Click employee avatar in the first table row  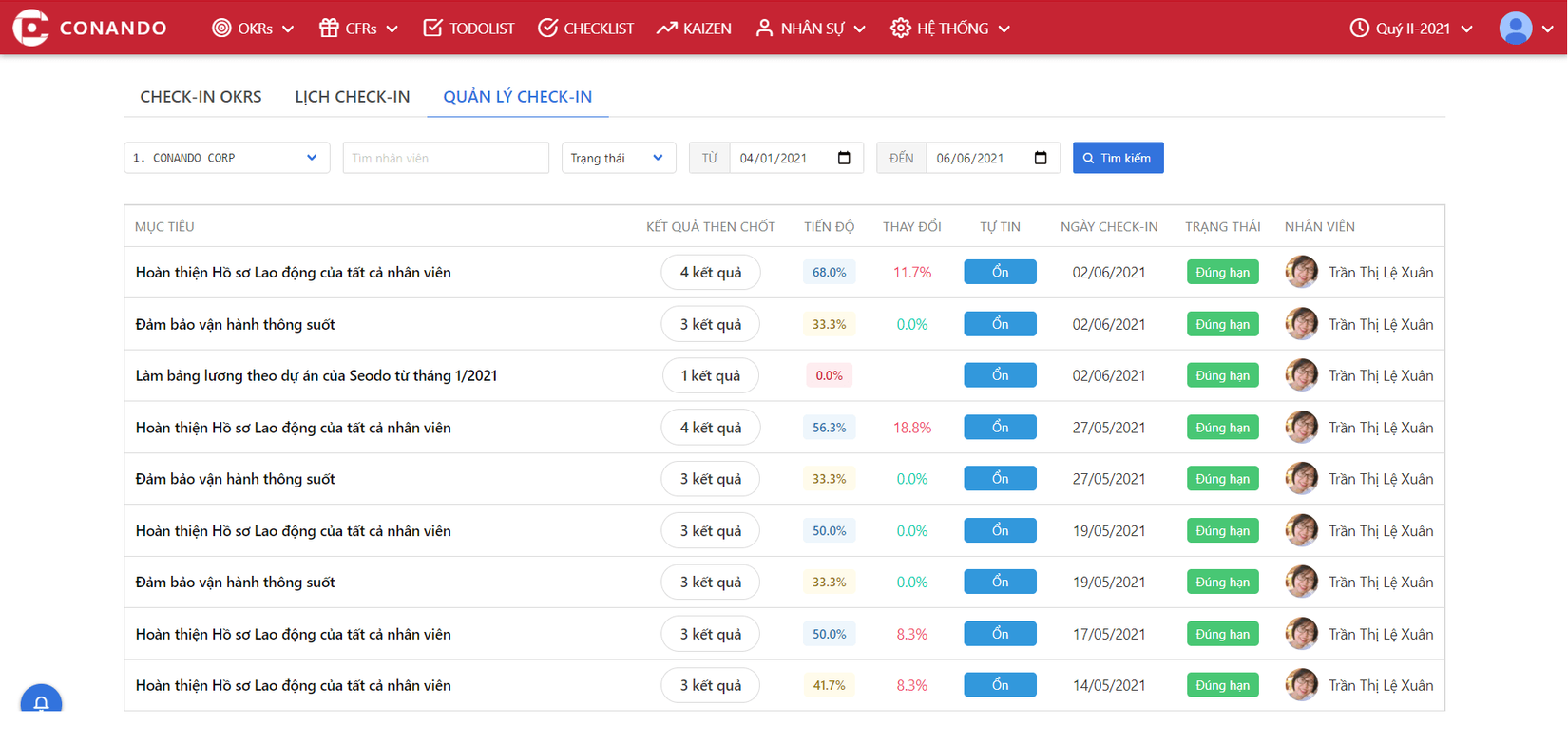[x=1301, y=273]
